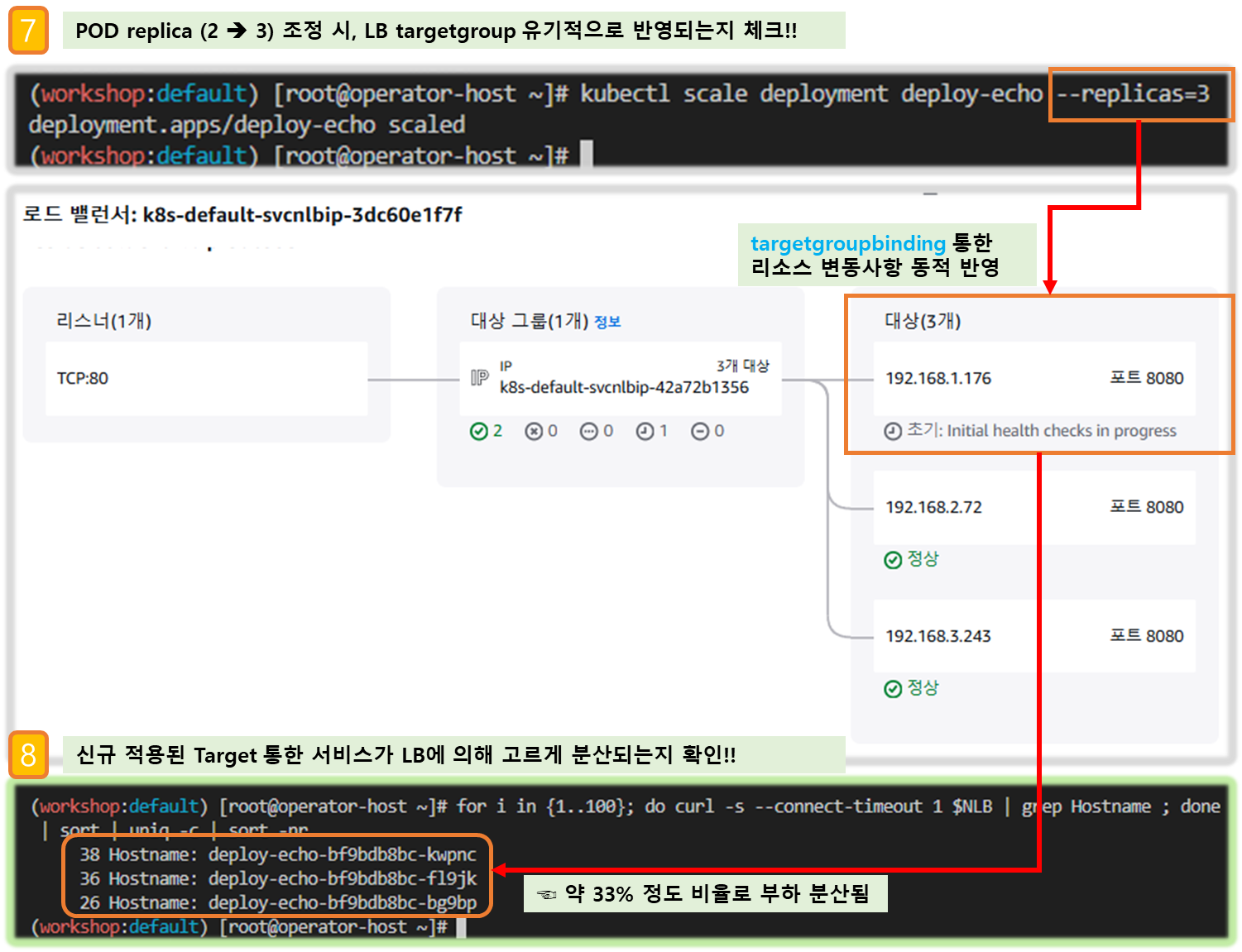Click the initial status clock icon for 192.168.1.176

tap(893, 431)
